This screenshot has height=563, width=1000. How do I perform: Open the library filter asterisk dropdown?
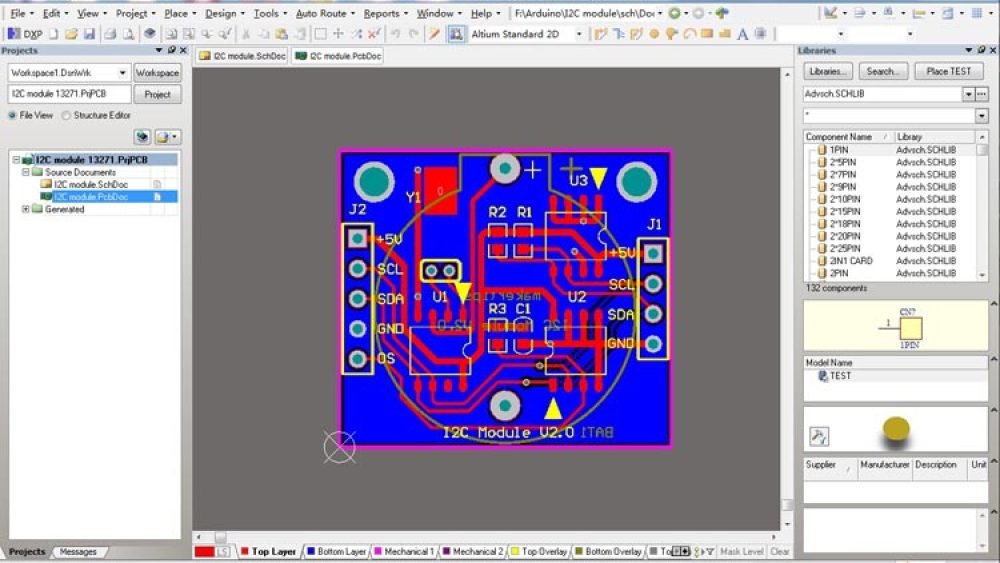(982, 115)
